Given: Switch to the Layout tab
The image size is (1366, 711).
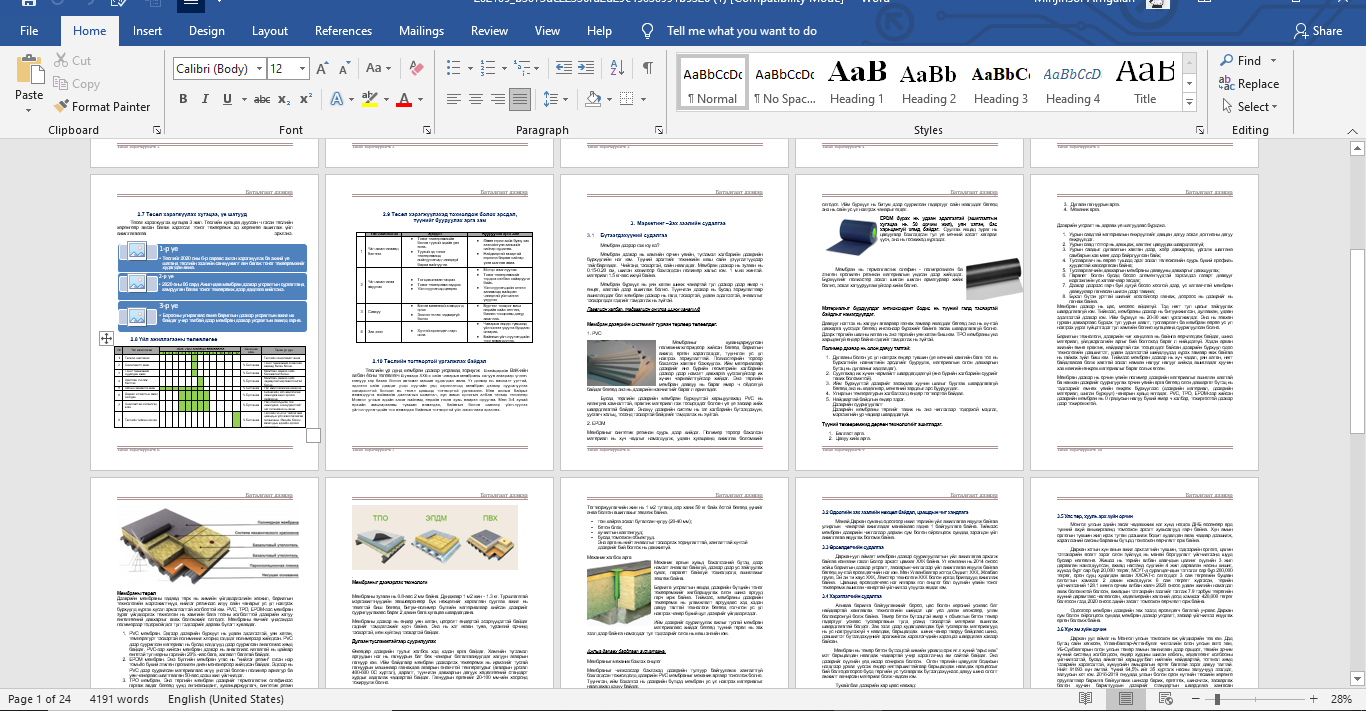Looking at the screenshot, I should click(x=270, y=31).
